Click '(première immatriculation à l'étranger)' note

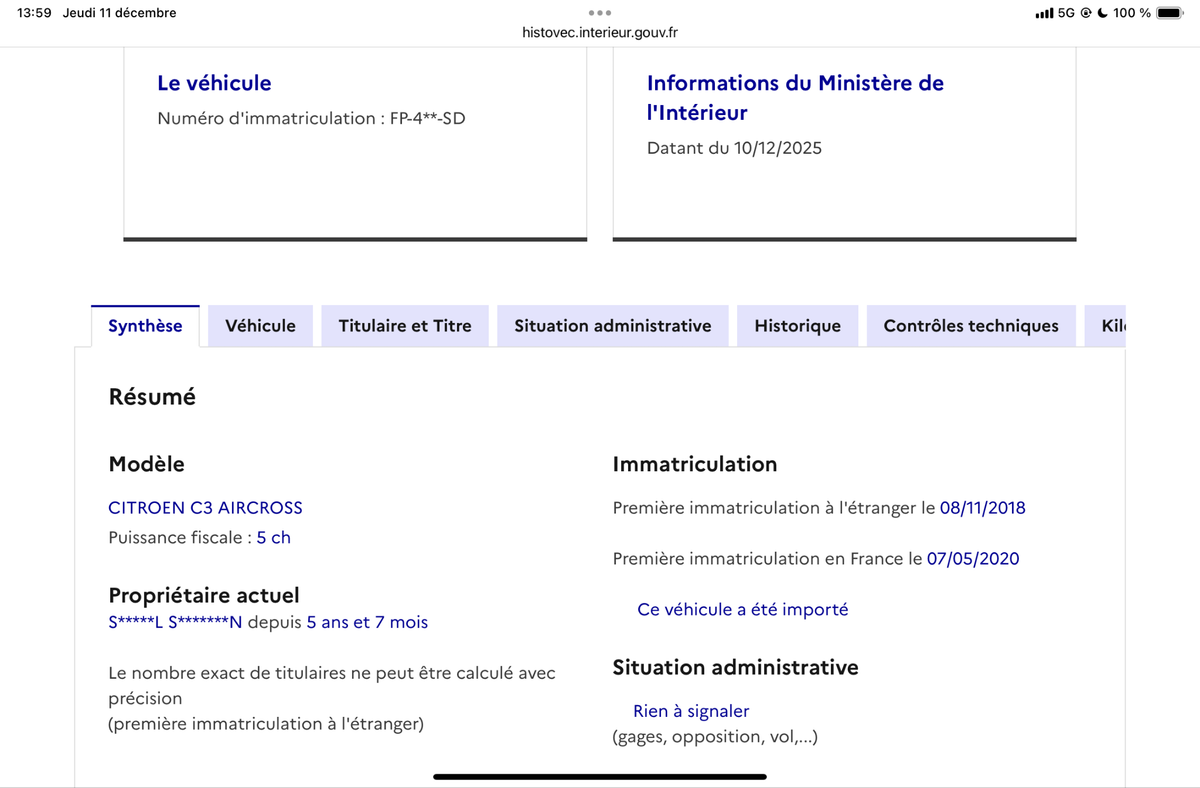click(x=265, y=724)
